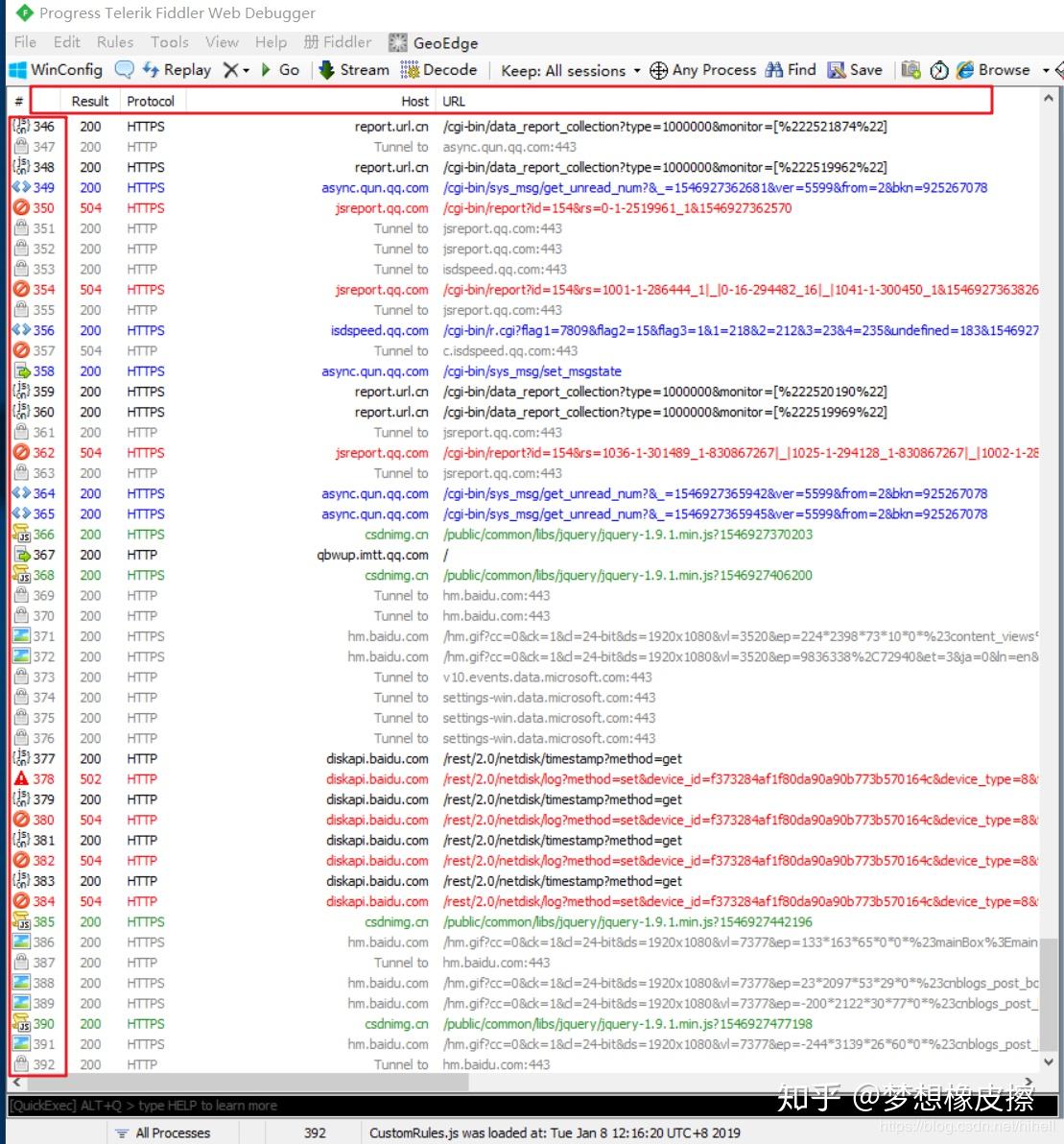Open the Rules menu
This screenshot has width=1064, height=1144.
click(x=115, y=42)
